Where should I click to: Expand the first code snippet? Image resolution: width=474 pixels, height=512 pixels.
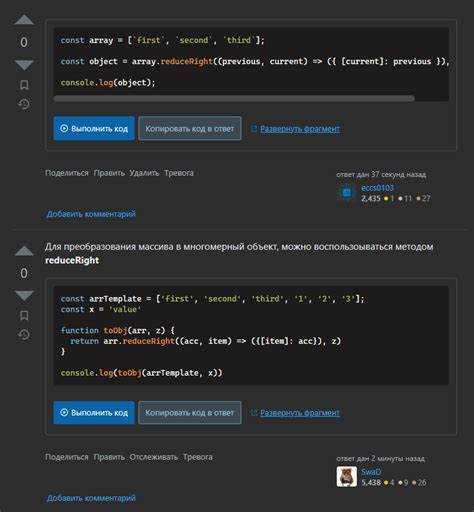pyautogui.click(x=296, y=129)
